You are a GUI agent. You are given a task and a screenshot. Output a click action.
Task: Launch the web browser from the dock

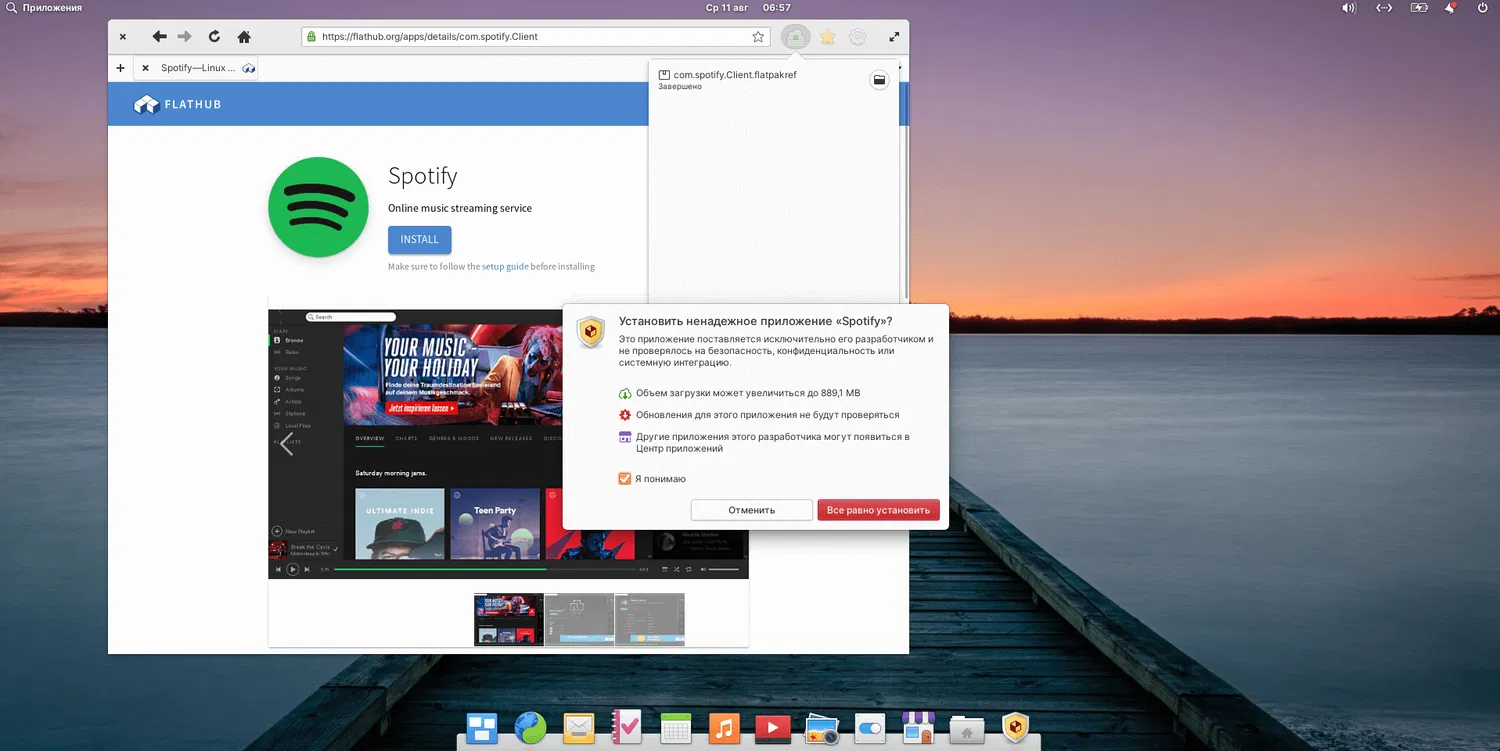(x=531, y=728)
